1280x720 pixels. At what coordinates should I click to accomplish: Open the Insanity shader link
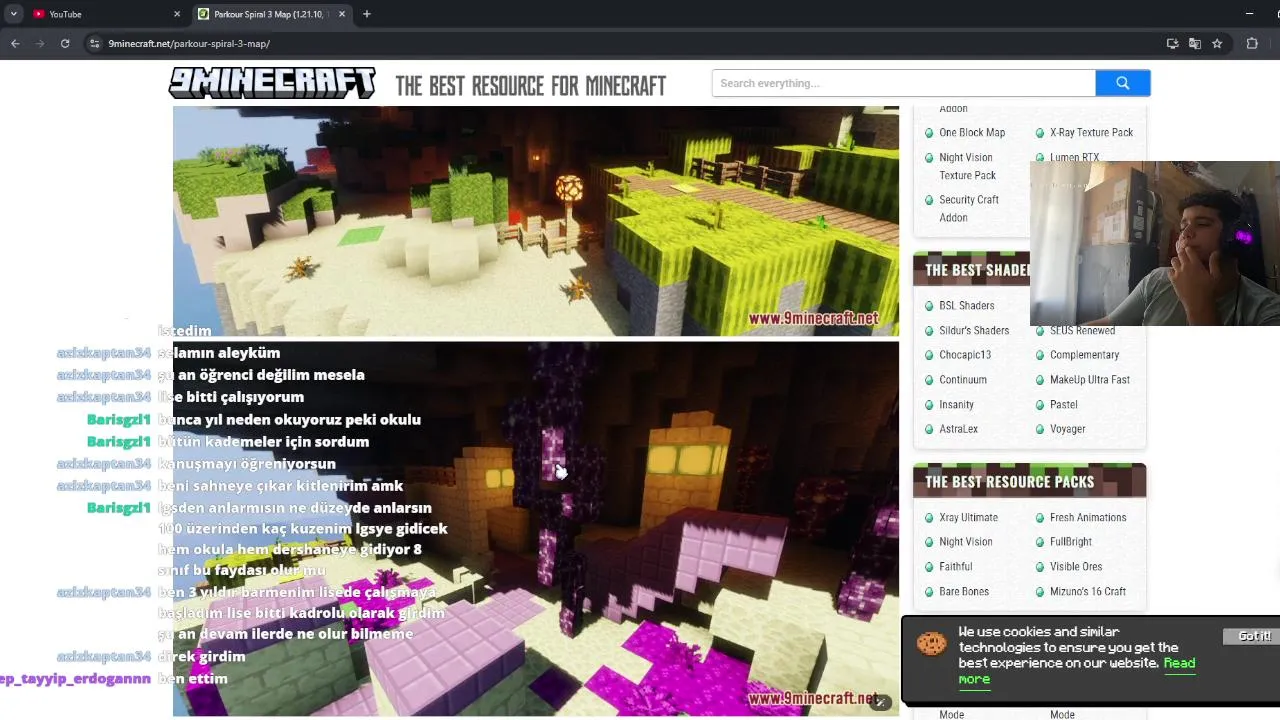pos(956,404)
